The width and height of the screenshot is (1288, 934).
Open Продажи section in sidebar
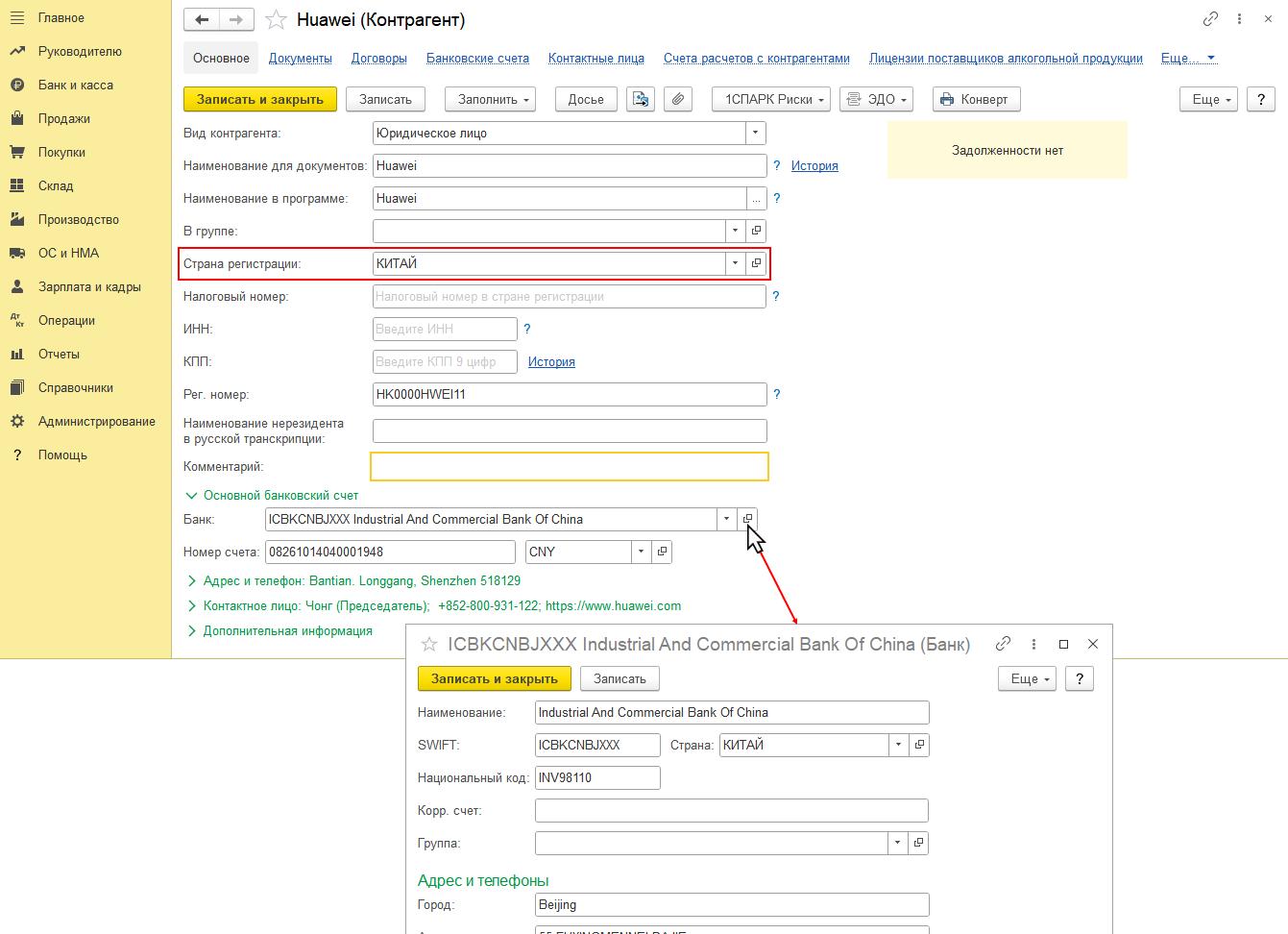pyautogui.click(x=64, y=119)
